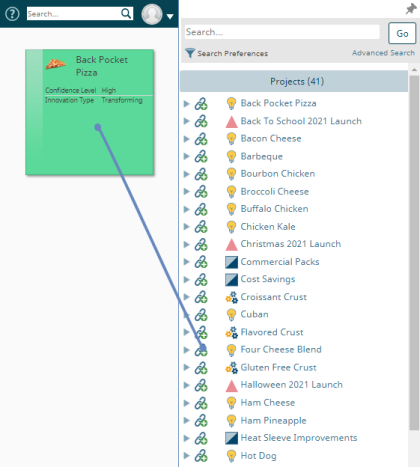Click the gears icon beside Croissant Crust

pyautogui.click(x=232, y=297)
